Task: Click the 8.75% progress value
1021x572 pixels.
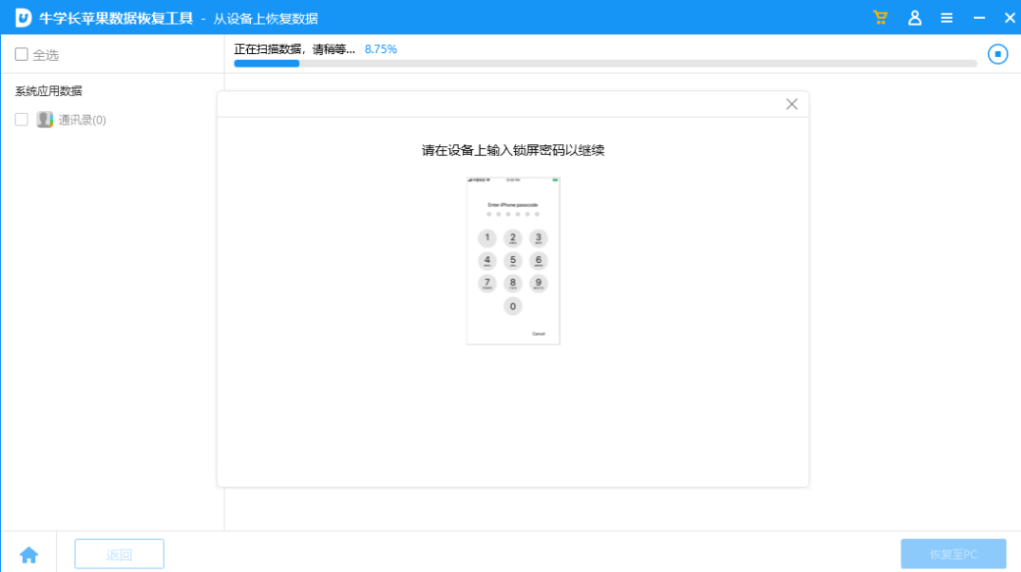Action: pyautogui.click(x=381, y=49)
